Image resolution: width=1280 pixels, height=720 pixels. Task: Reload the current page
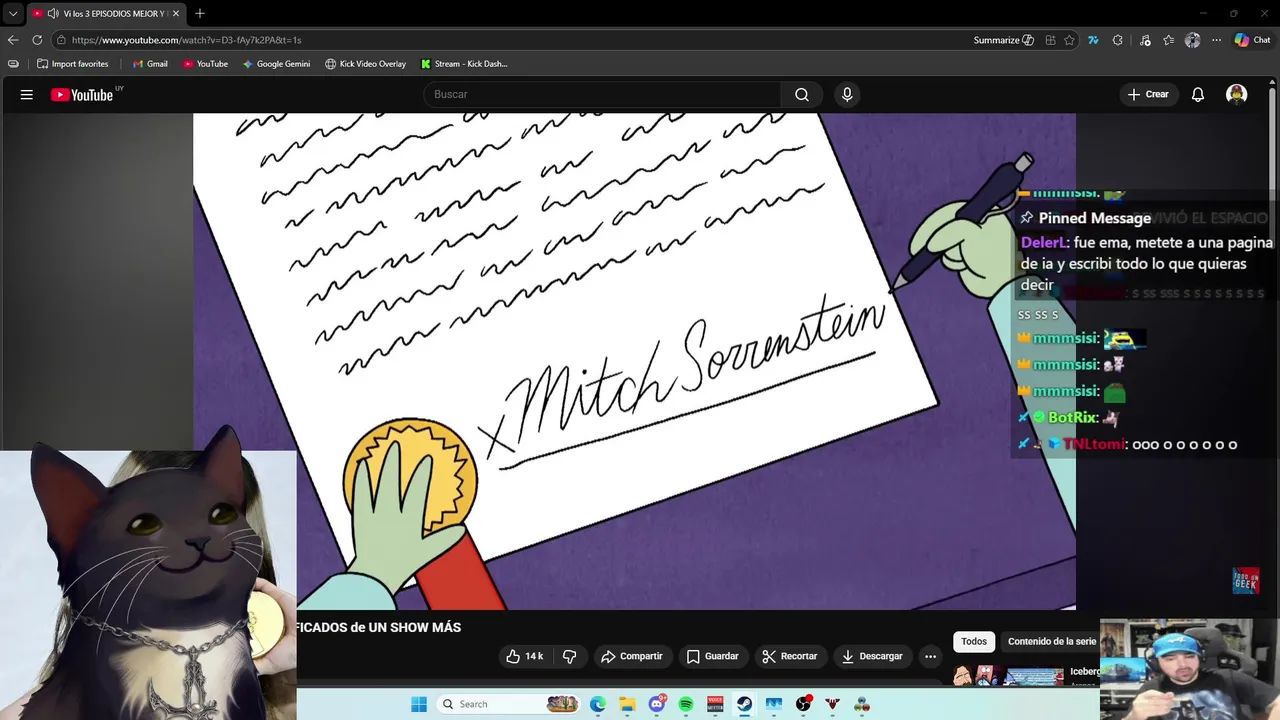click(x=37, y=40)
